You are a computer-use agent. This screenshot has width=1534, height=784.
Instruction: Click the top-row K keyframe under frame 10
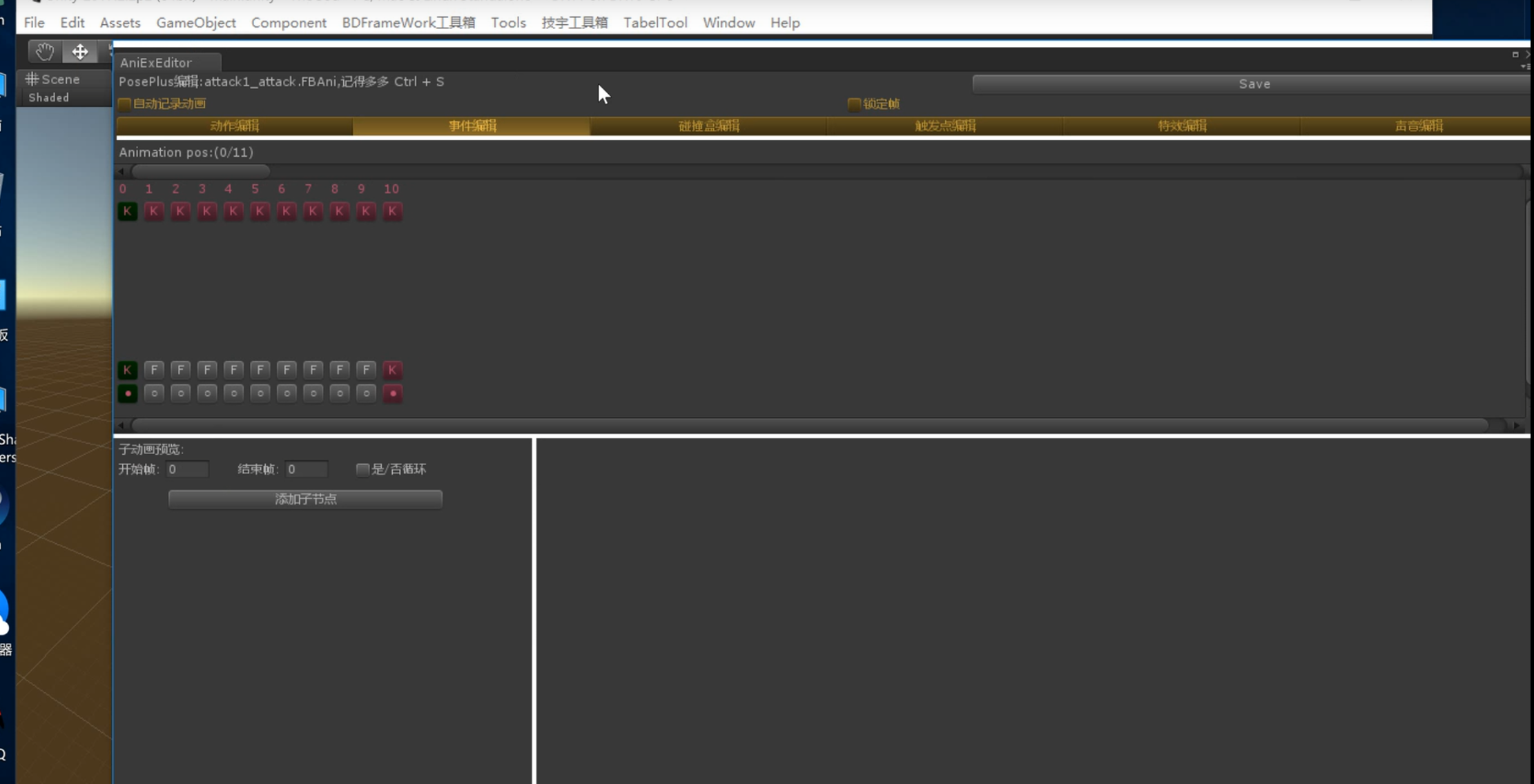[392, 211]
